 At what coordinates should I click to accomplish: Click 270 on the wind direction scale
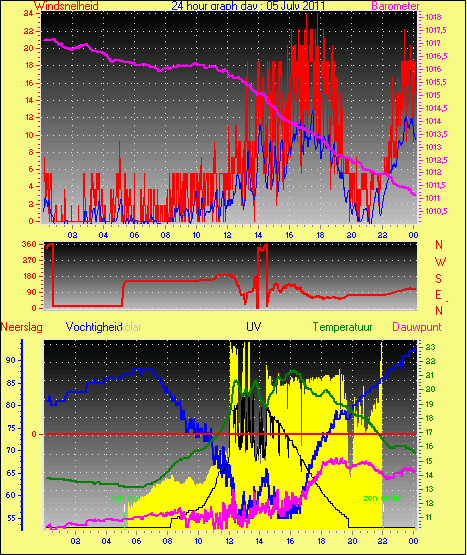click(x=29, y=261)
